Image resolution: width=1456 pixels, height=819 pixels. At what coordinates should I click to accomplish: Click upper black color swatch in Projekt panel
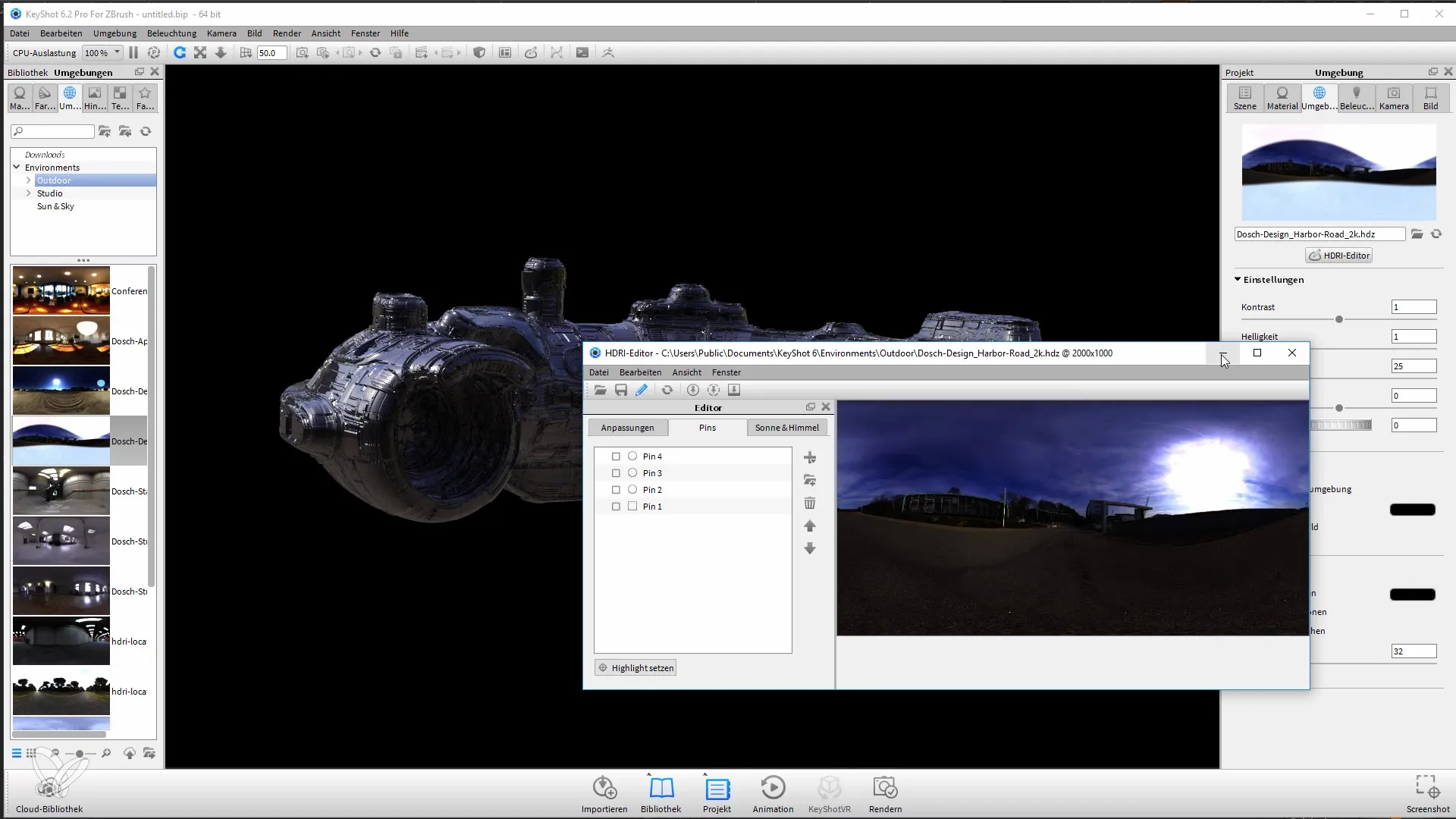click(x=1412, y=510)
